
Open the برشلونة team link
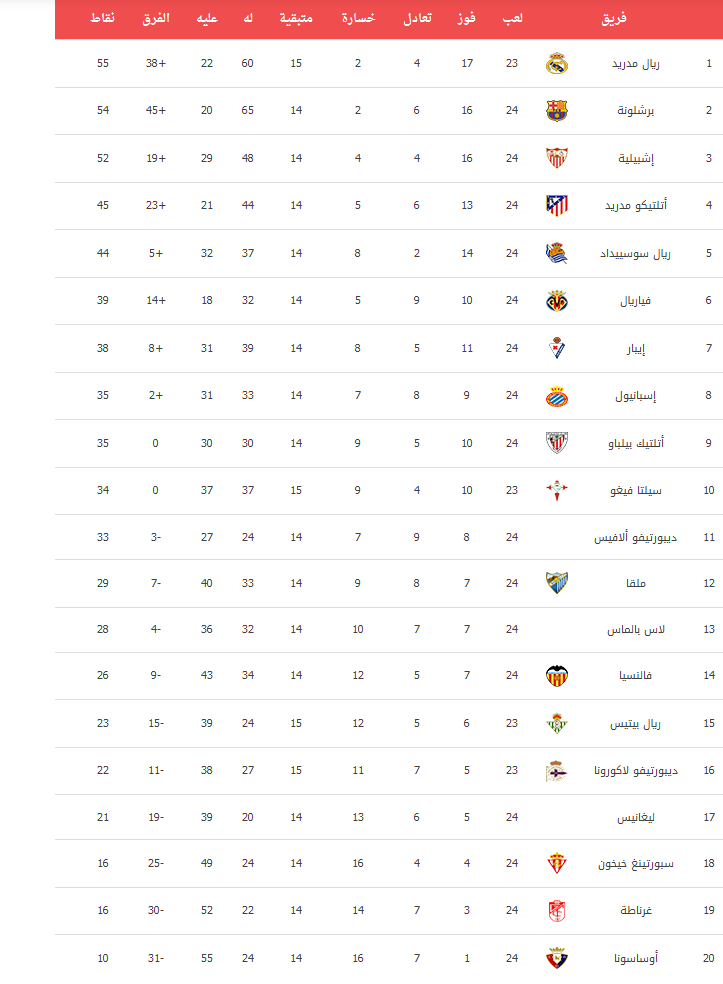636,110
